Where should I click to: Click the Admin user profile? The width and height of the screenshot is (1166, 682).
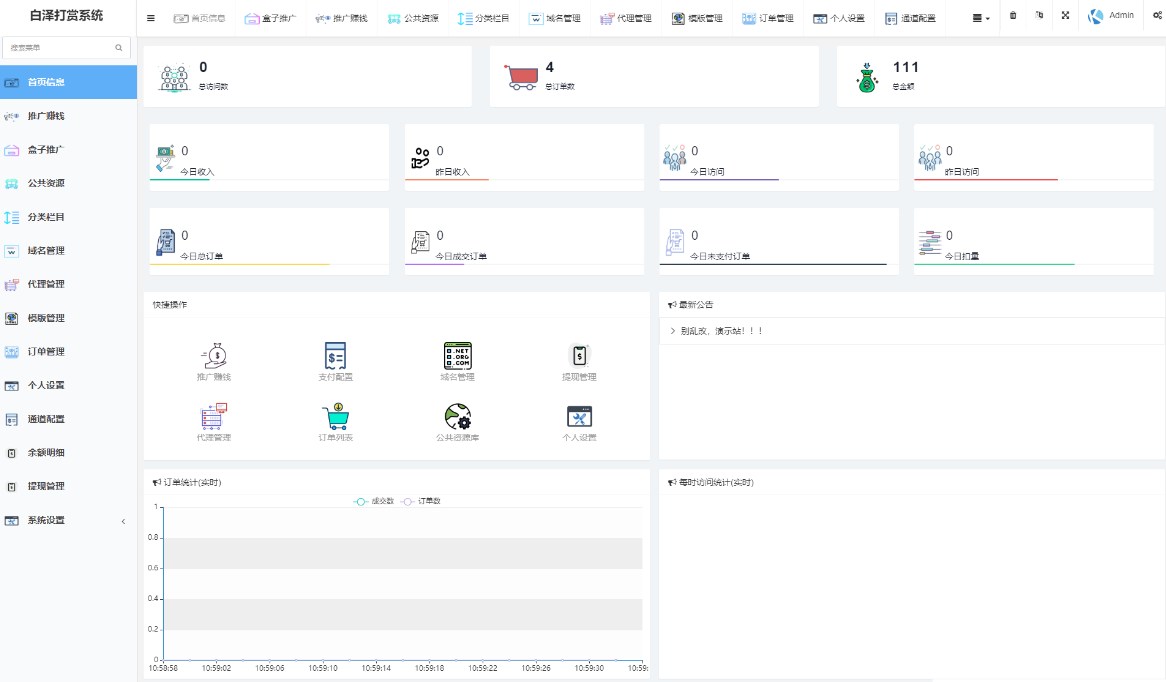coord(1111,16)
